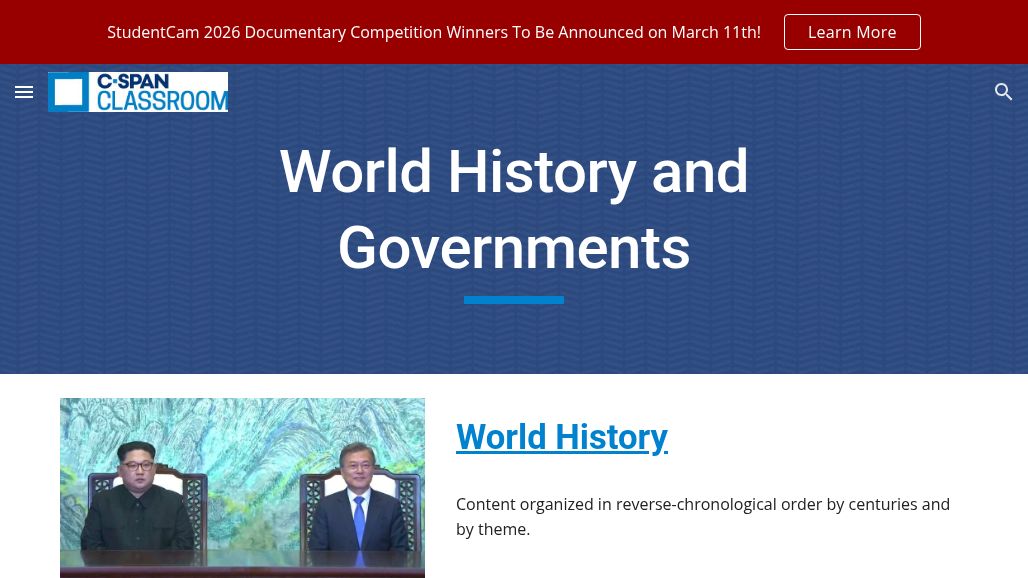
Task: Activate the search tool top right
Action: tap(1004, 92)
